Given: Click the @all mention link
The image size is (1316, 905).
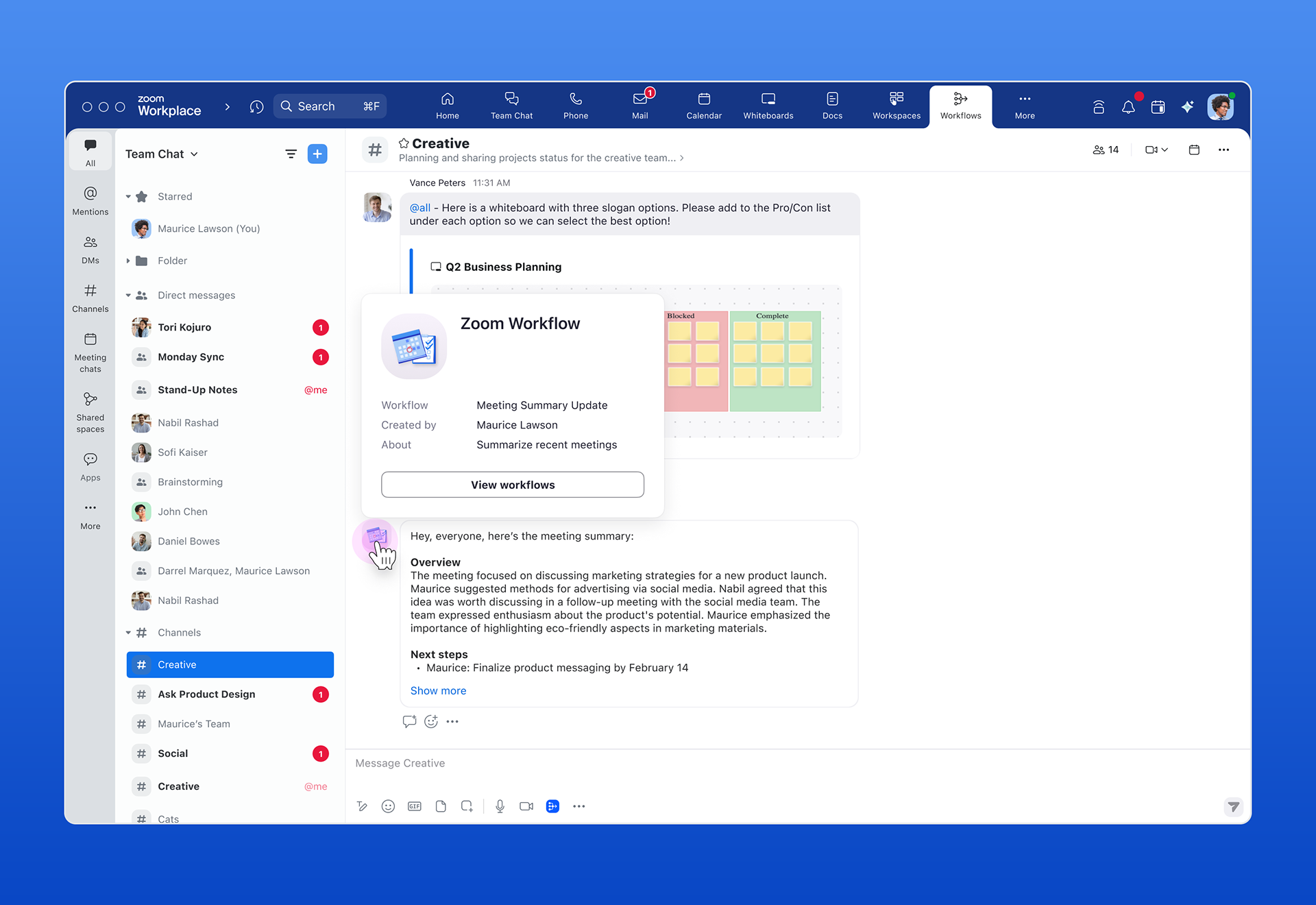Looking at the screenshot, I should [x=420, y=208].
